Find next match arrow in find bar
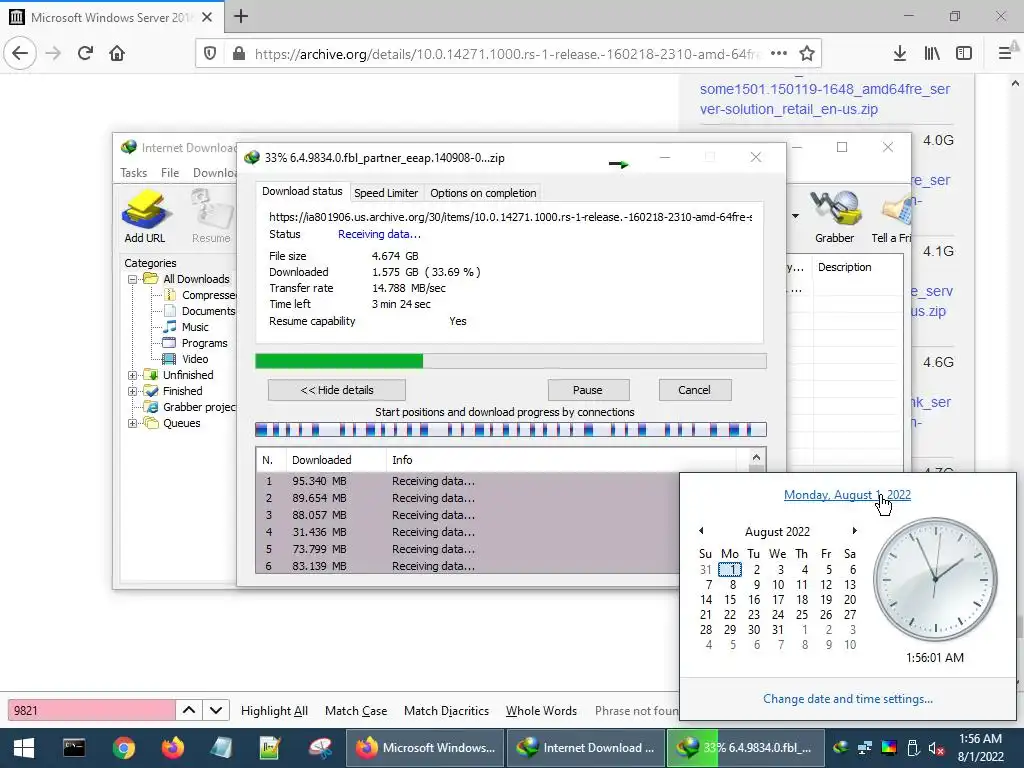This screenshot has height=768, width=1024. click(216, 710)
